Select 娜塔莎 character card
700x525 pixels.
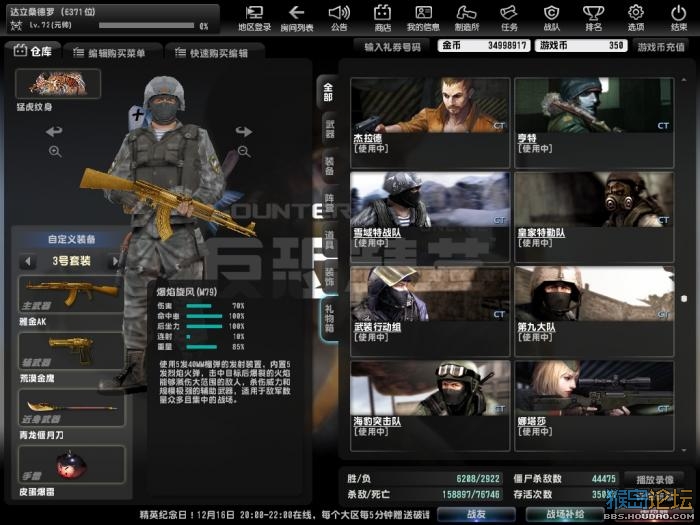pos(594,405)
